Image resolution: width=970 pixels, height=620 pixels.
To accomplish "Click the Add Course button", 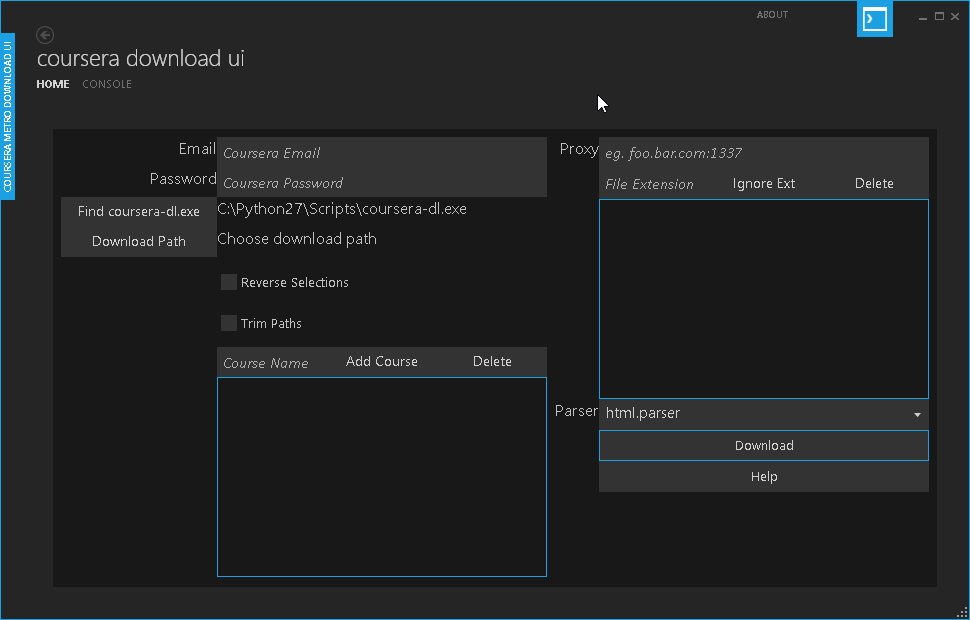I will [382, 361].
